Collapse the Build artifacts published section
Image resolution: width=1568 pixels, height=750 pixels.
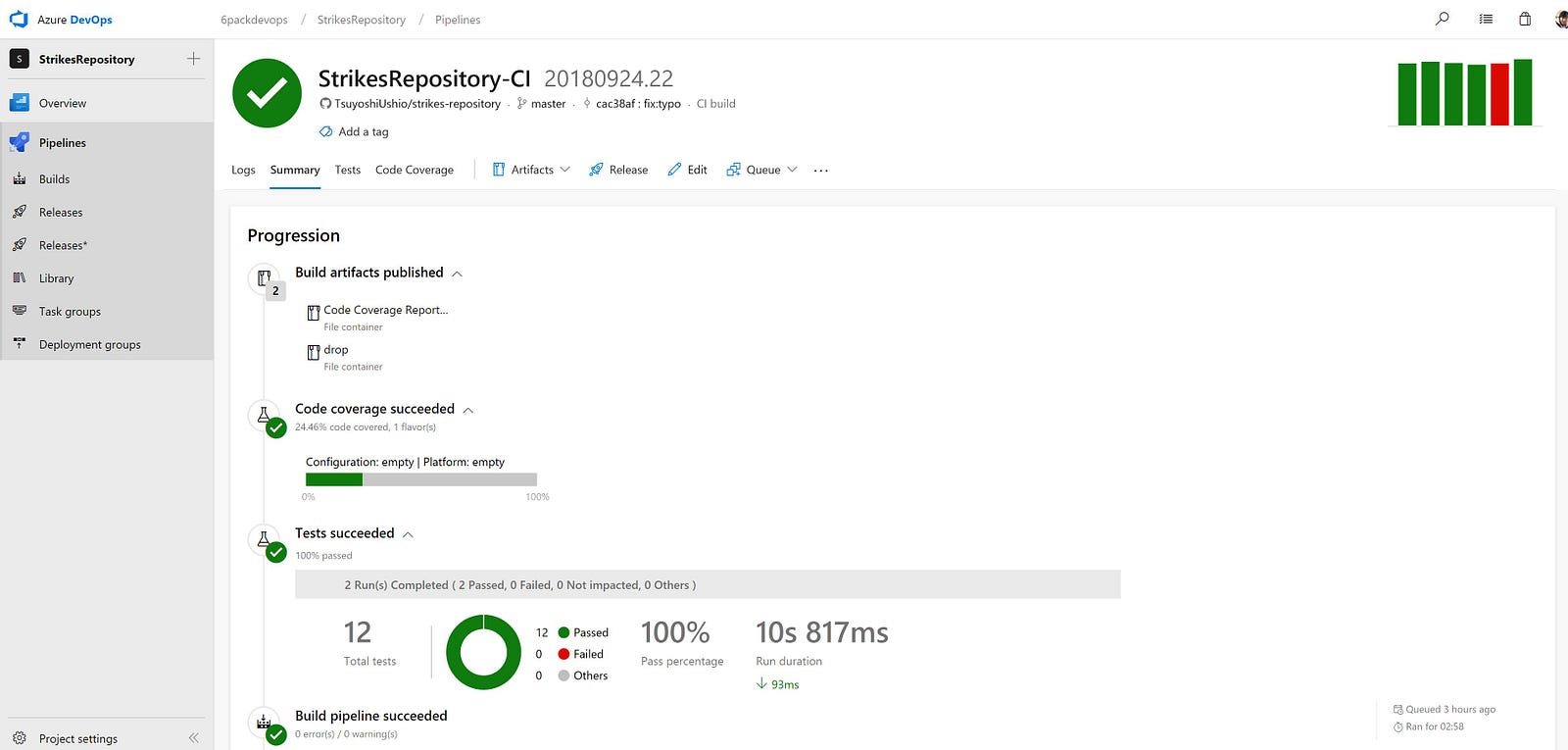click(x=457, y=274)
